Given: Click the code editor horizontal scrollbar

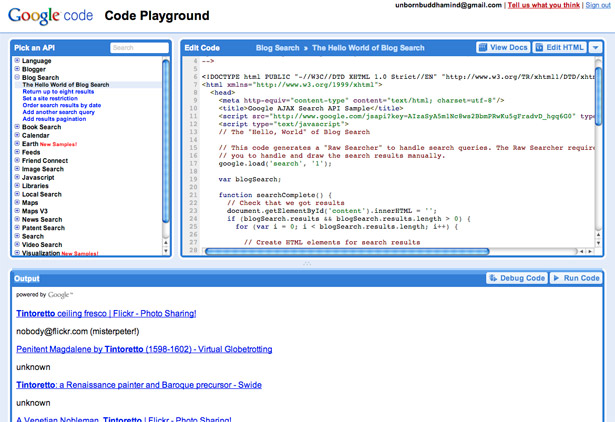Looking at the screenshot, I should click(347, 251).
